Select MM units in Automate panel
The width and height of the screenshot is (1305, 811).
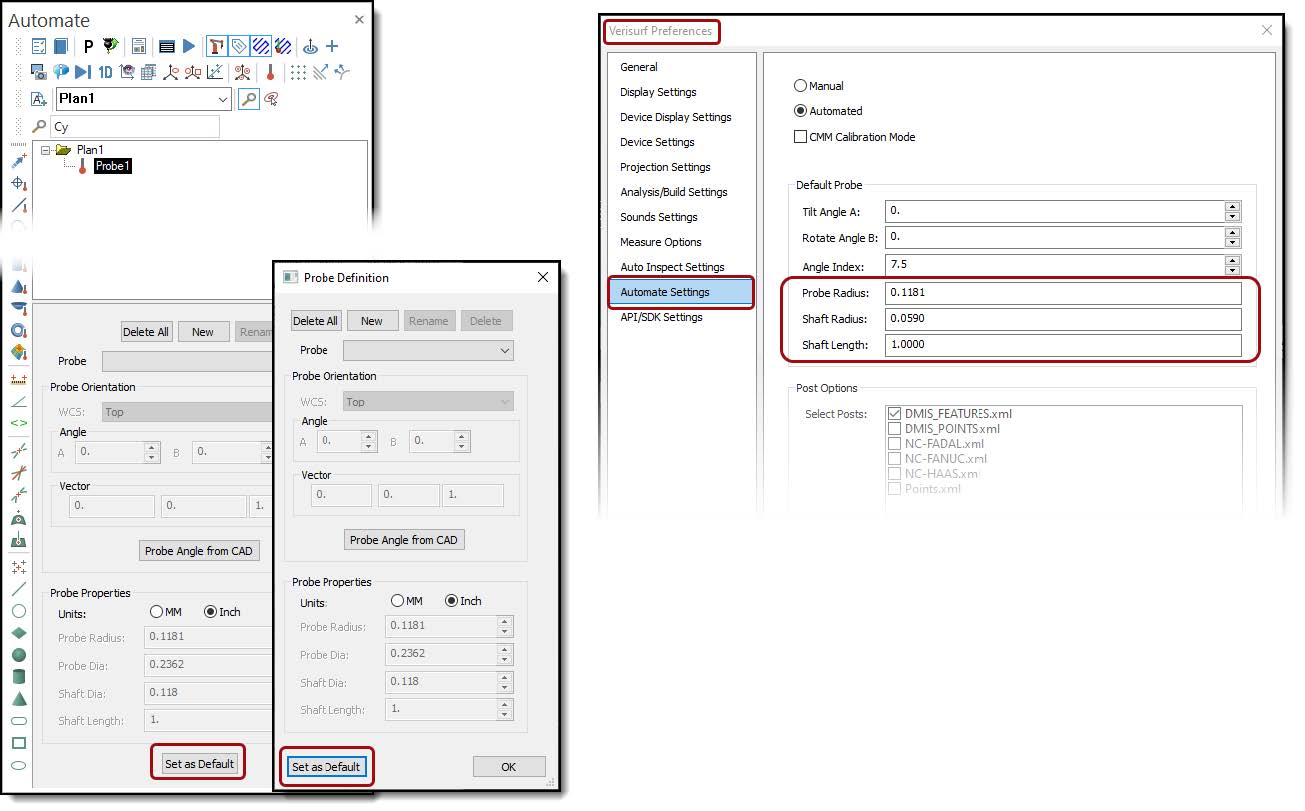[x=156, y=612]
